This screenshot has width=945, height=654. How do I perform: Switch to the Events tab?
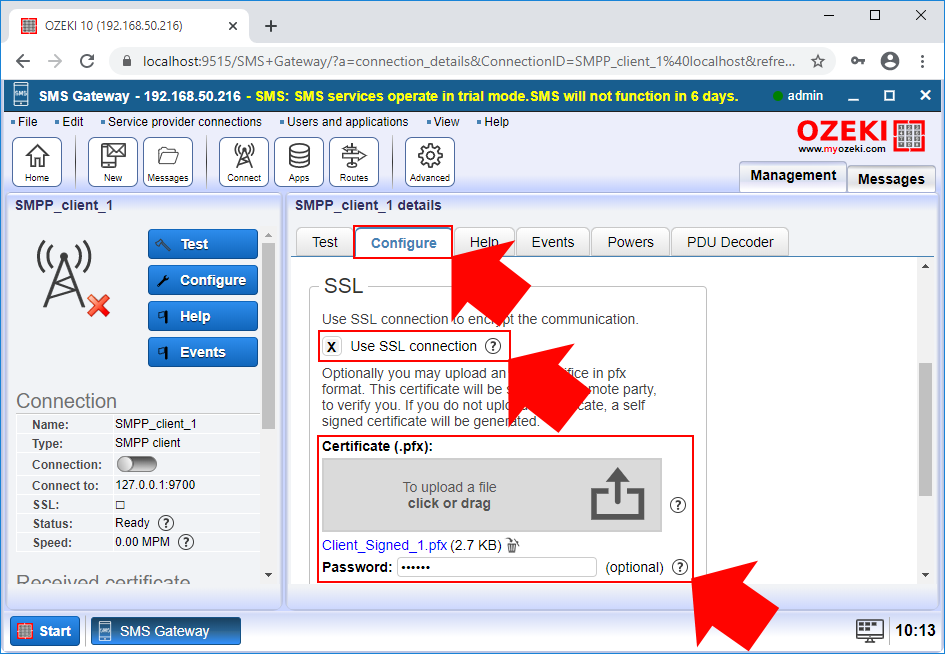point(553,242)
